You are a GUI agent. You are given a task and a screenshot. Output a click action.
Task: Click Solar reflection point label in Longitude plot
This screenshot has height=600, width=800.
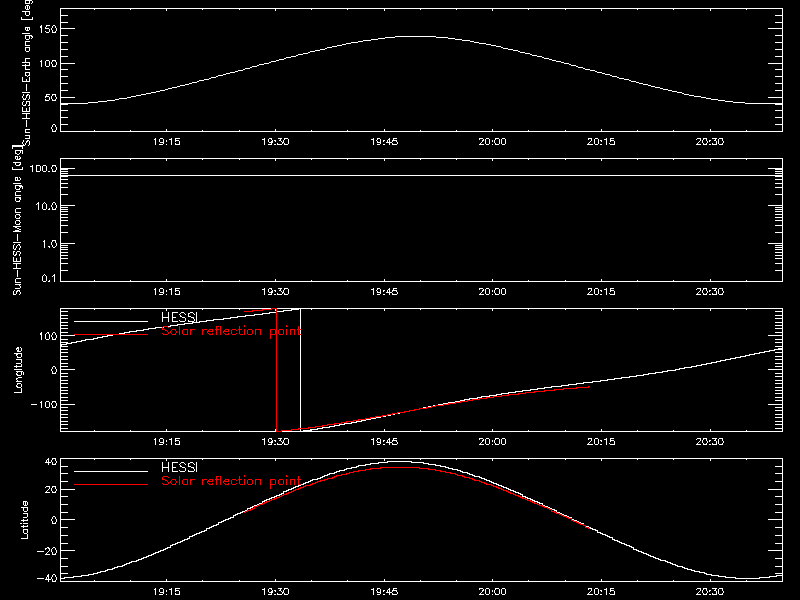[x=231, y=331]
